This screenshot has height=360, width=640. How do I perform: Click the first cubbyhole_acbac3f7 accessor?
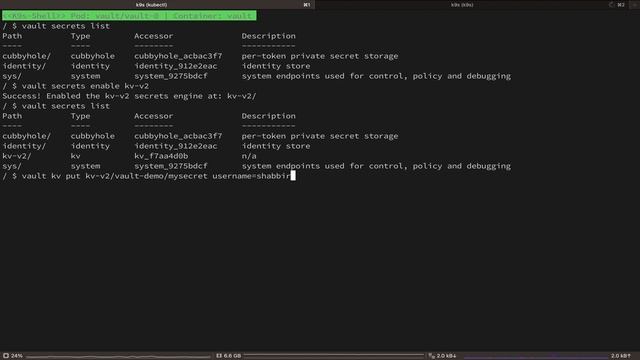tap(178, 56)
